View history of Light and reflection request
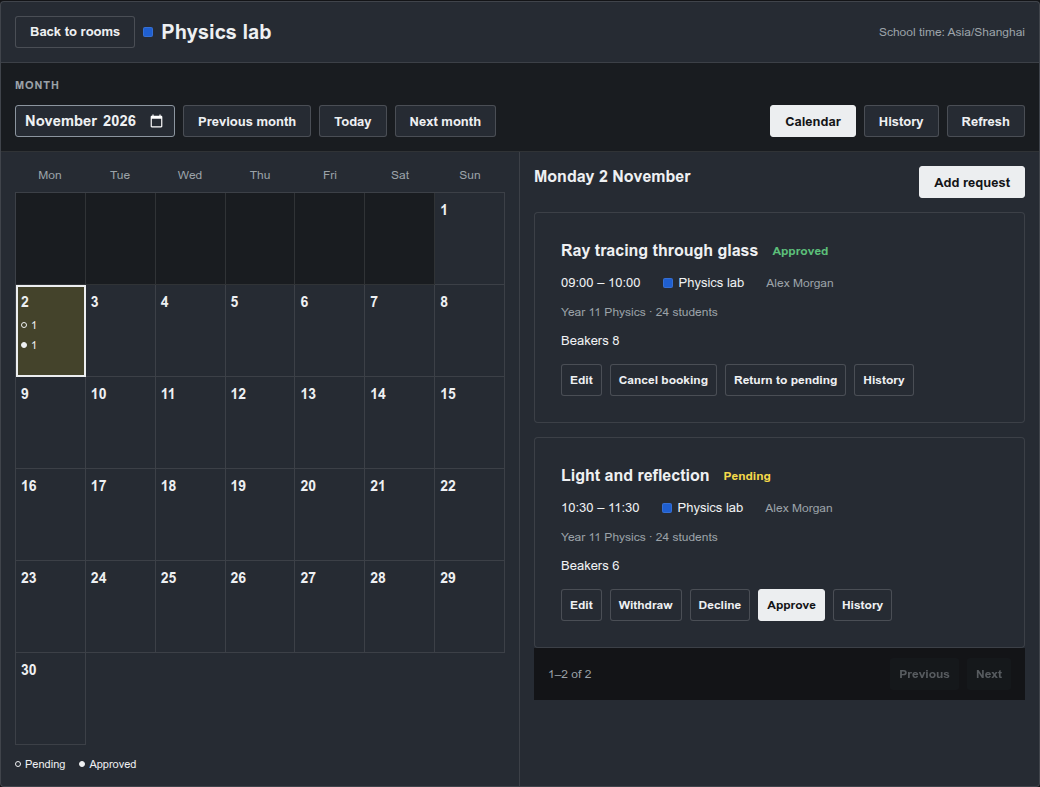 862,605
